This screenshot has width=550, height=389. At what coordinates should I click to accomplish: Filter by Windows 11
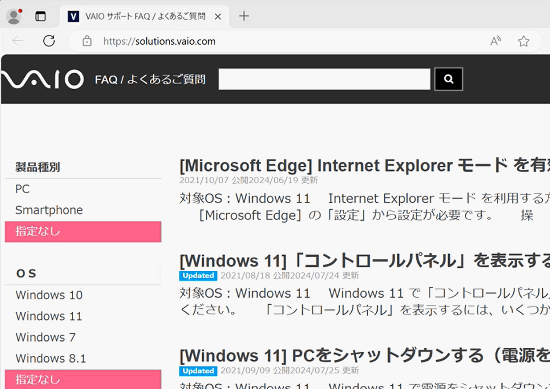(x=83, y=316)
